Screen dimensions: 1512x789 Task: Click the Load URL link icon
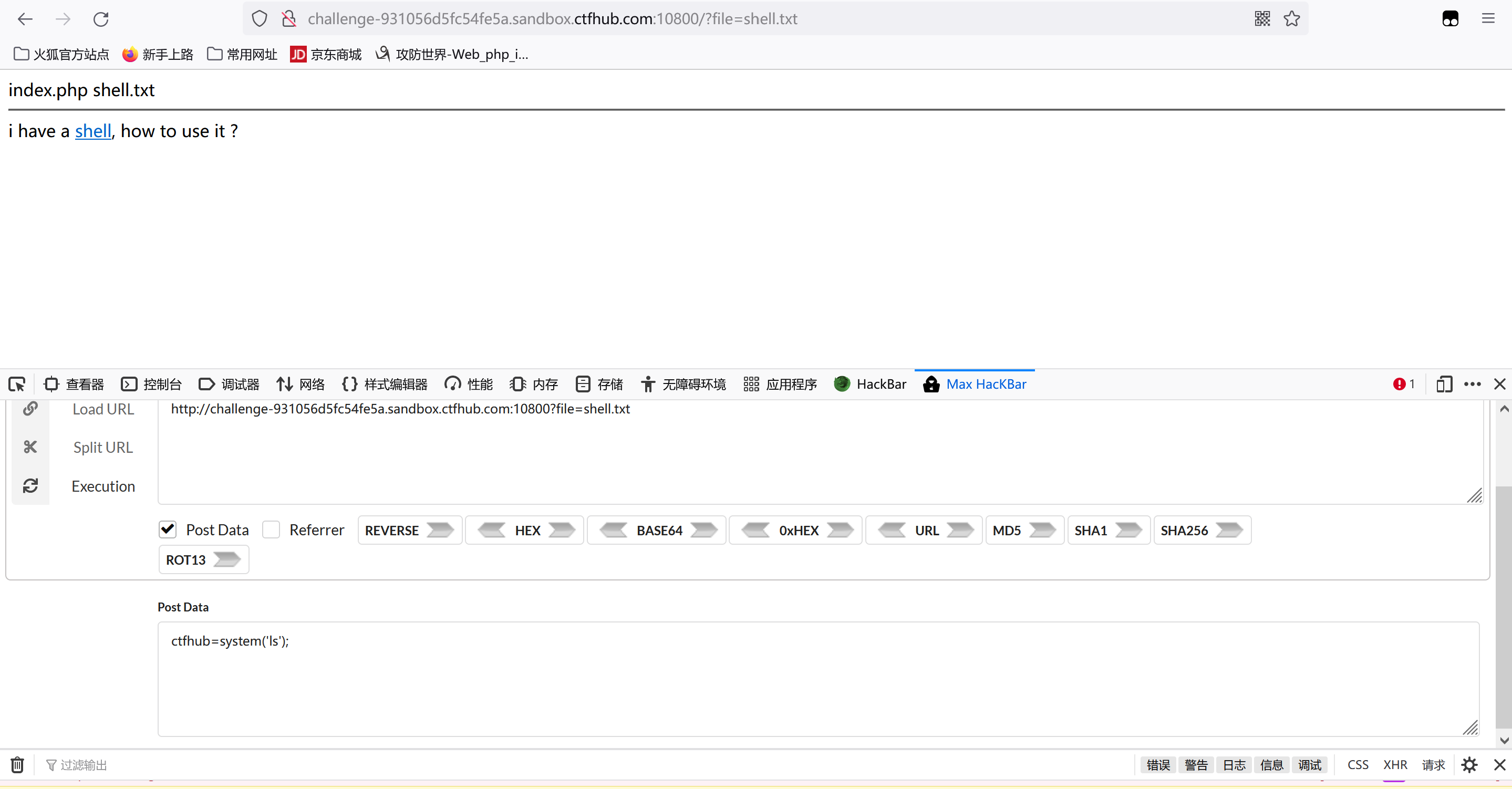30,409
